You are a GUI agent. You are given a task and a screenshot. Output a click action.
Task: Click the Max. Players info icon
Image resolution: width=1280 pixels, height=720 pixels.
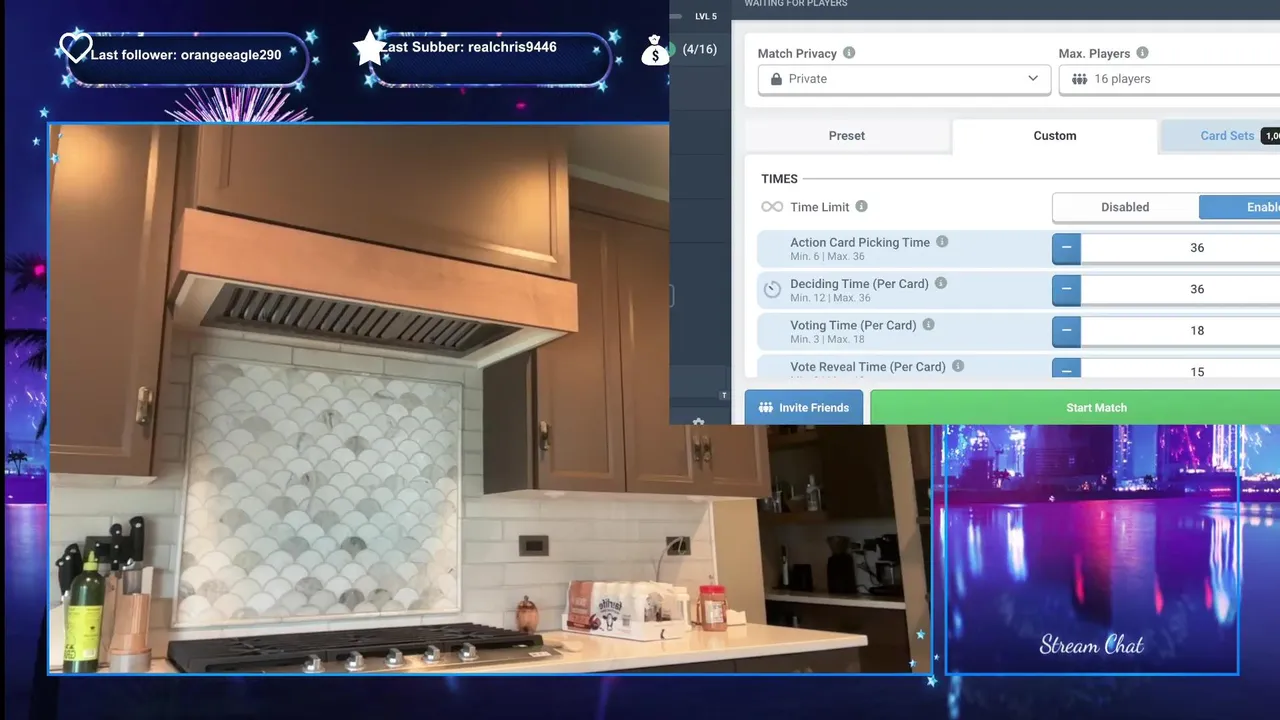tap(1142, 53)
